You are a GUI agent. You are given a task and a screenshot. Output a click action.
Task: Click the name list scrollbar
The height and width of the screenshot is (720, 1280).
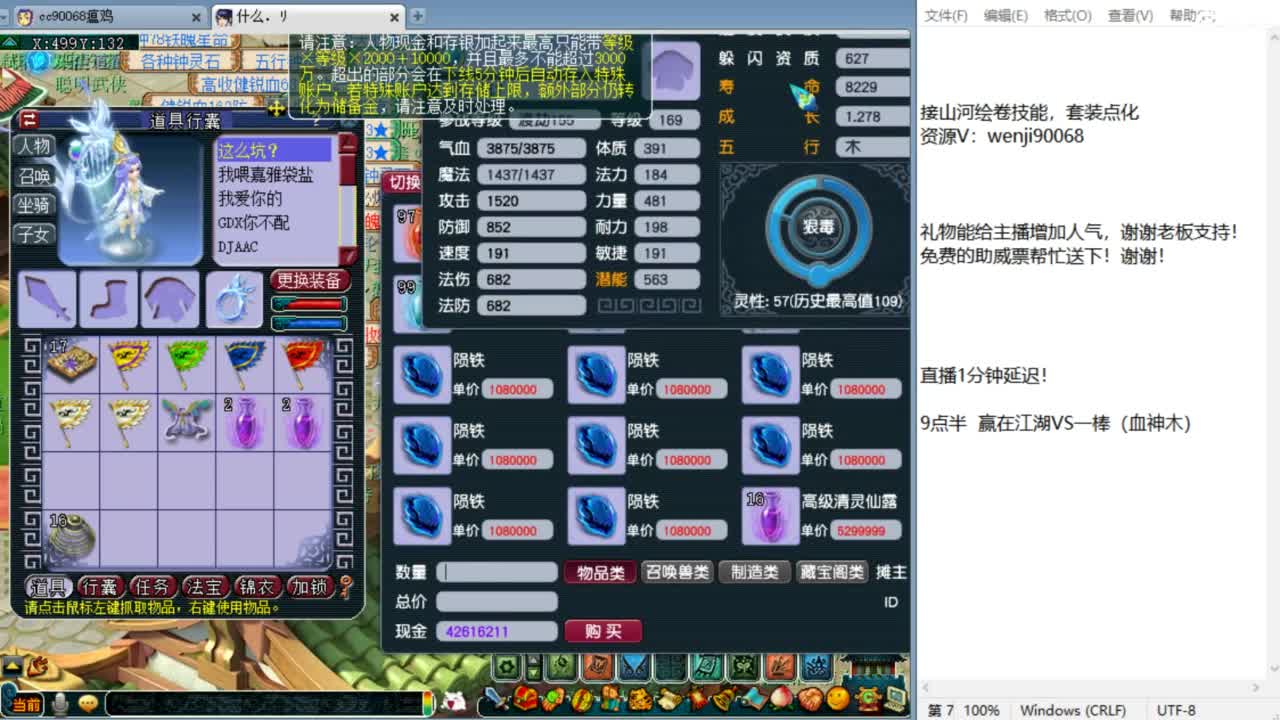347,198
